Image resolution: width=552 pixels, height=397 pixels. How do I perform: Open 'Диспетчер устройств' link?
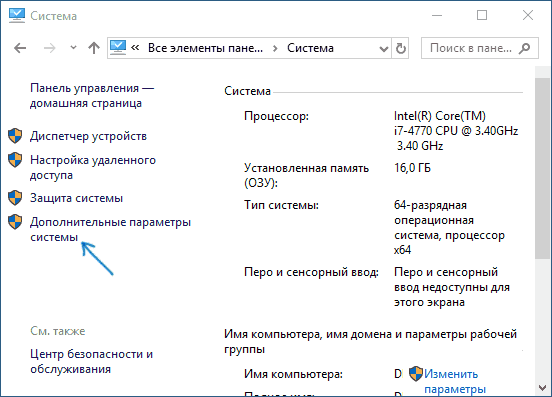pos(88,136)
